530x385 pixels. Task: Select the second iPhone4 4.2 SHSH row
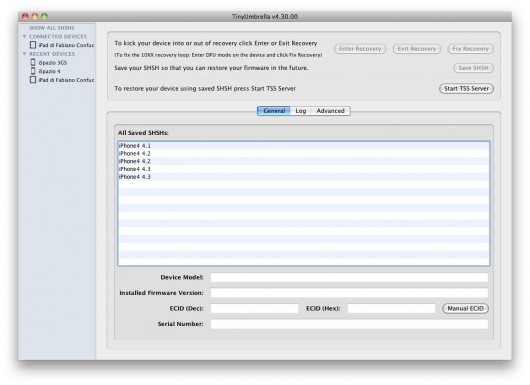[x=304, y=161]
